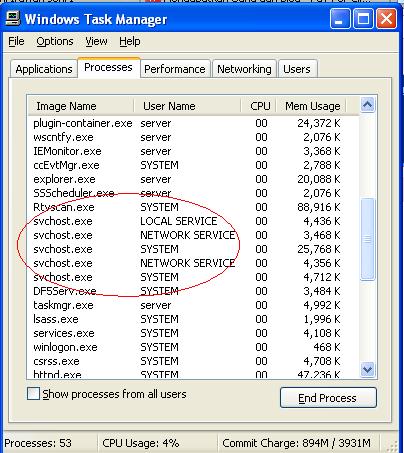
Task: Switch to the Performance tab
Action: (175, 69)
